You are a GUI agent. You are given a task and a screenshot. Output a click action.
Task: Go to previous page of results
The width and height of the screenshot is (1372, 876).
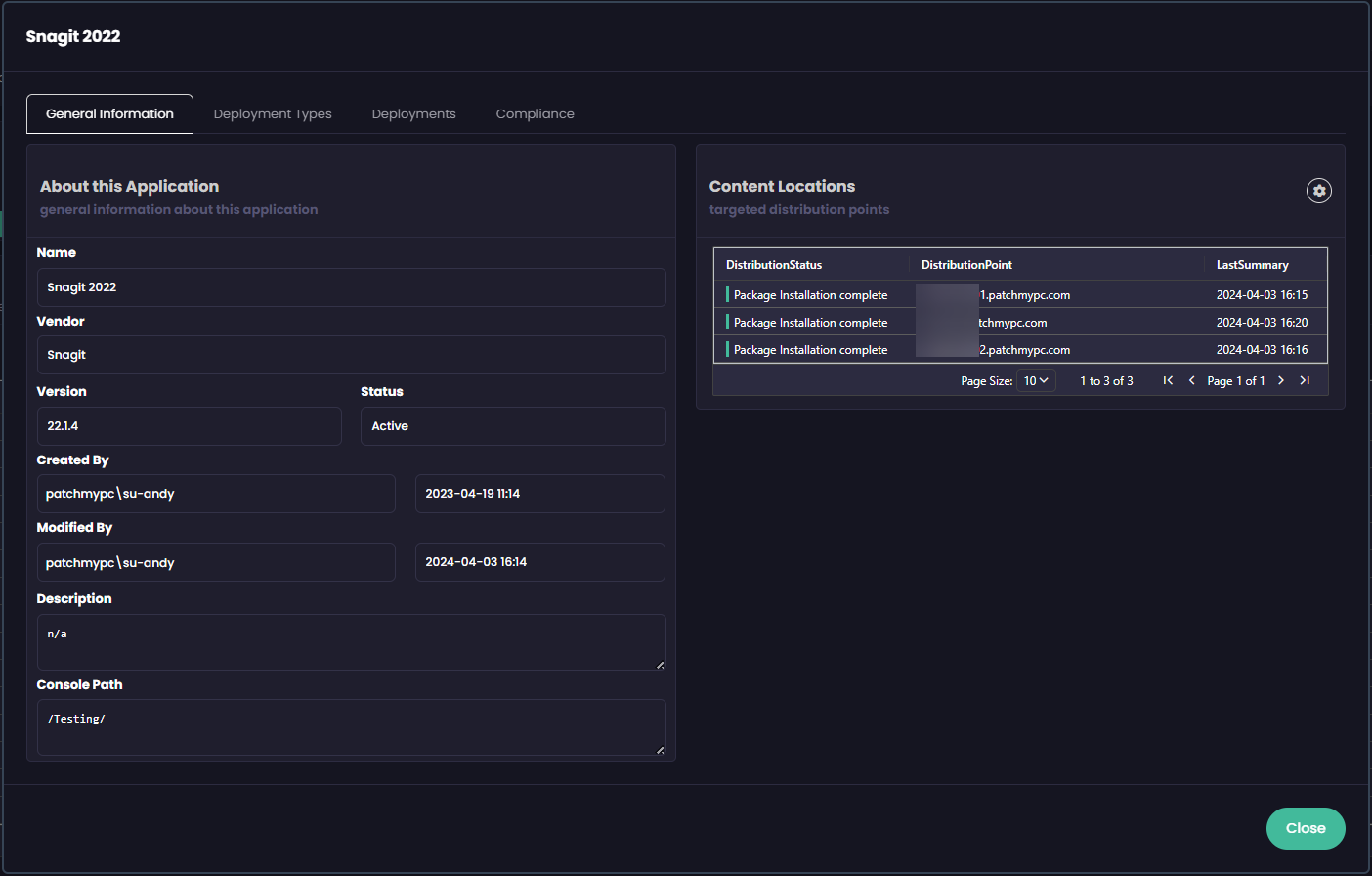click(x=1191, y=380)
